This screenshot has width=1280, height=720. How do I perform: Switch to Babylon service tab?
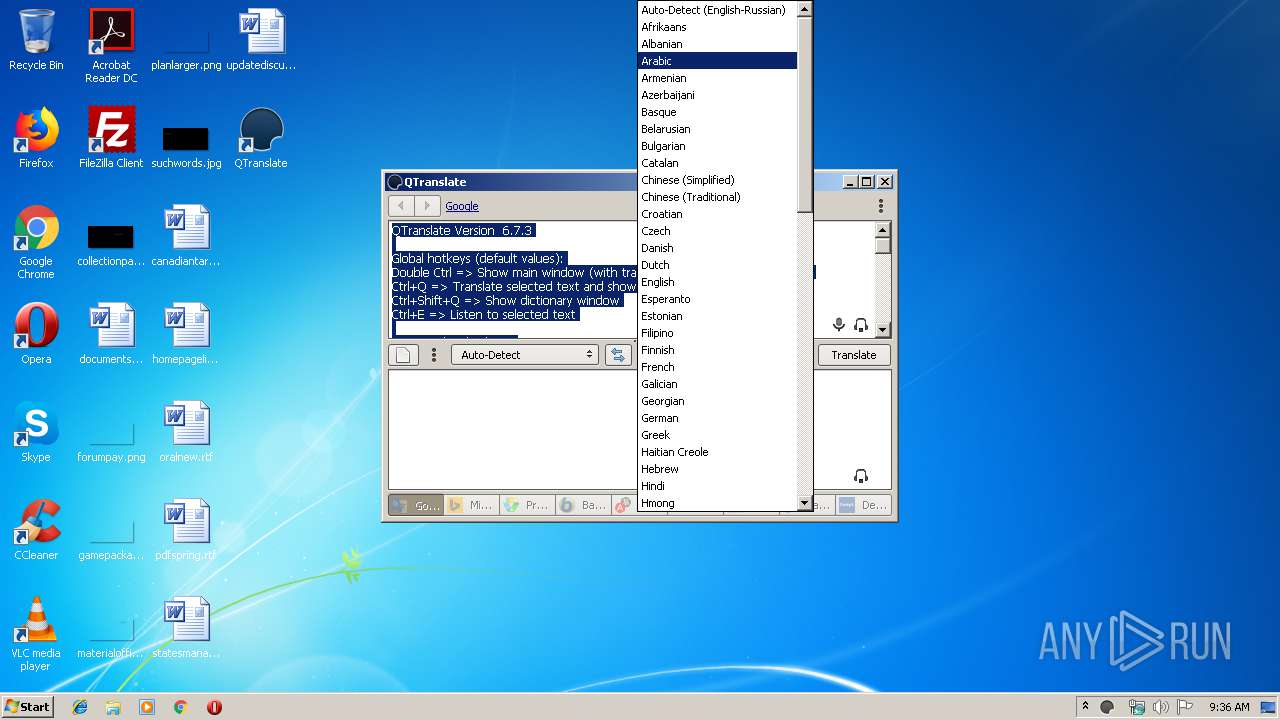pos(583,505)
